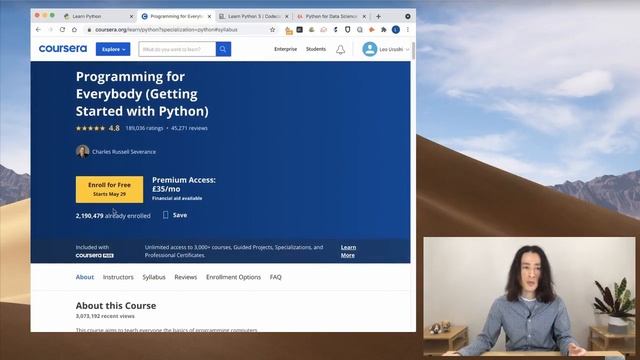Screen dimensions: 640x360
Task: Select the About section tab
Action: (84, 277)
